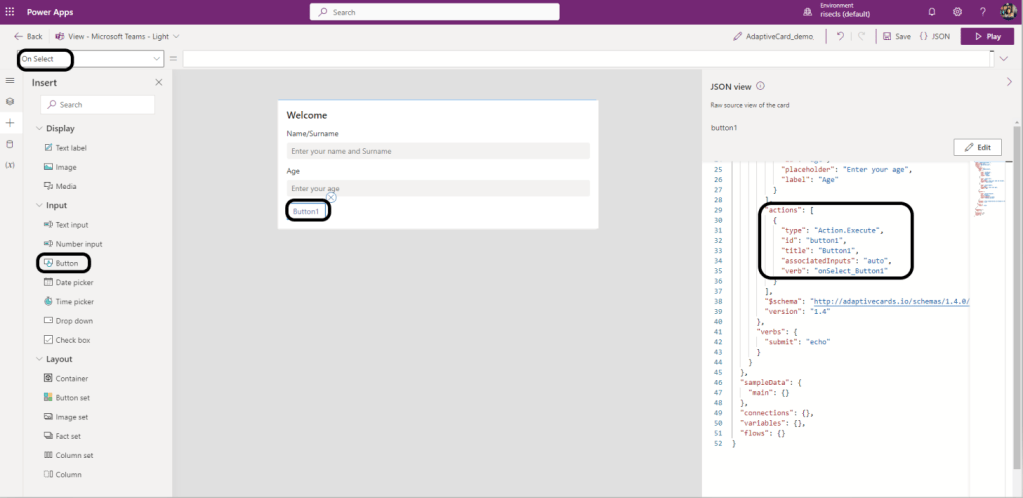Go Back using the back arrow
The height and width of the screenshot is (498, 1023).
[x=28, y=36]
